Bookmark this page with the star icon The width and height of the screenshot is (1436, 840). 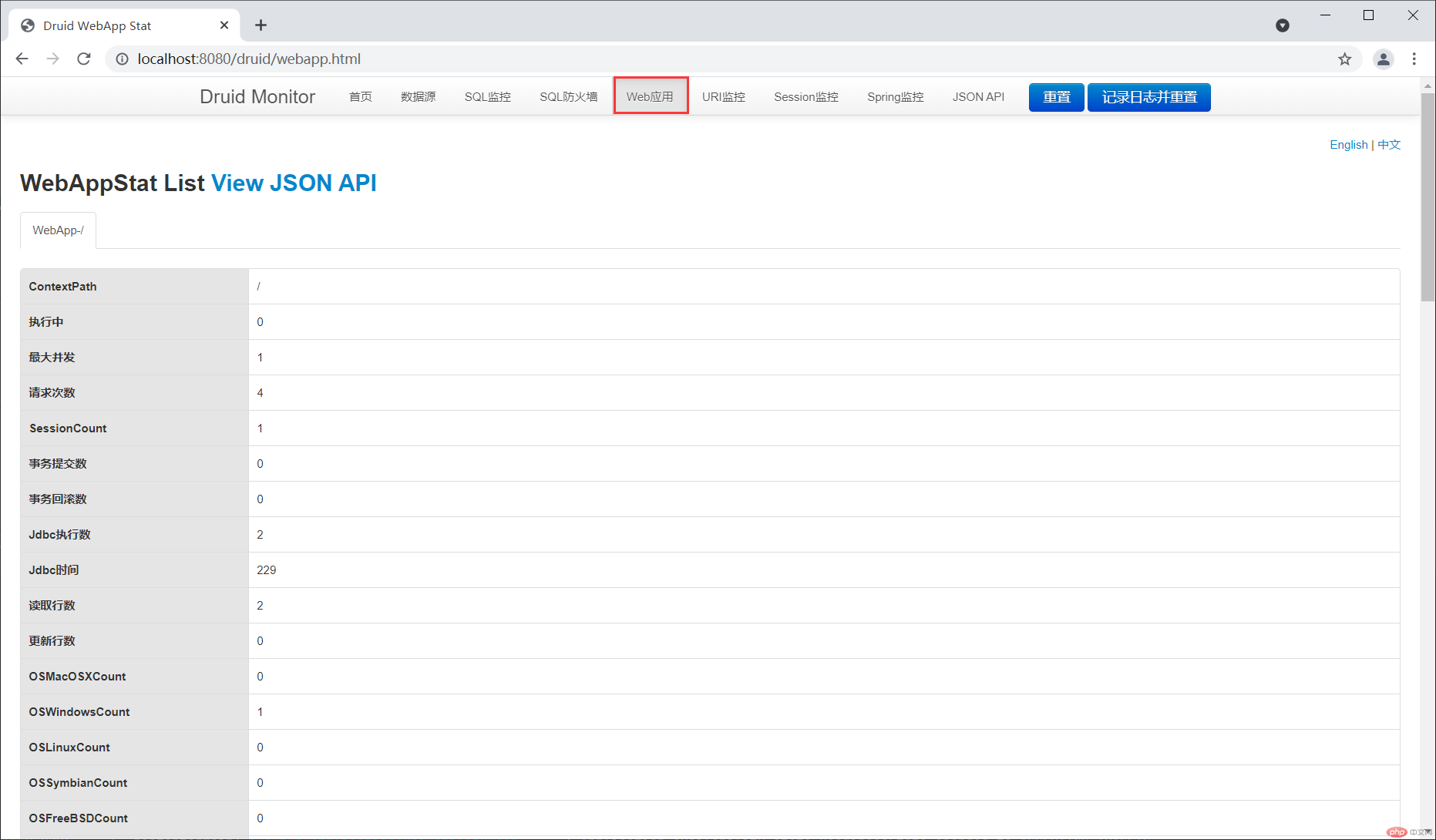[x=1344, y=59]
